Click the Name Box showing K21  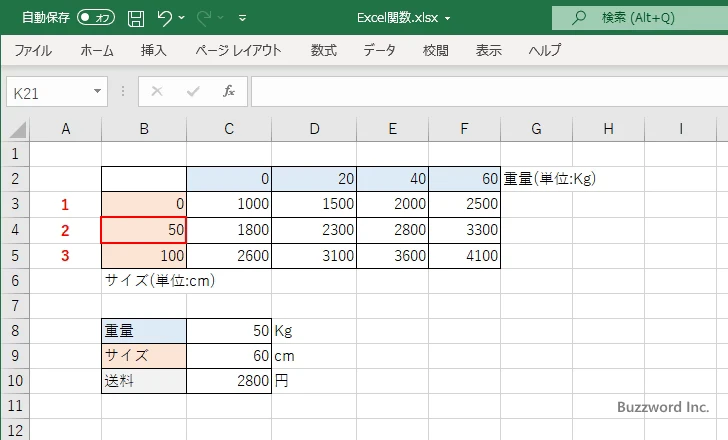(49, 92)
